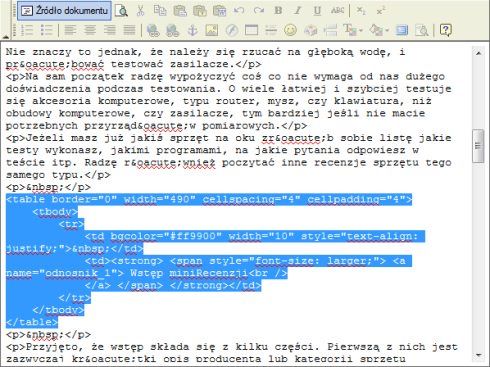Click the selected text '</table>'
The height and width of the screenshot is (367, 490).
click(x=32, y=322)
